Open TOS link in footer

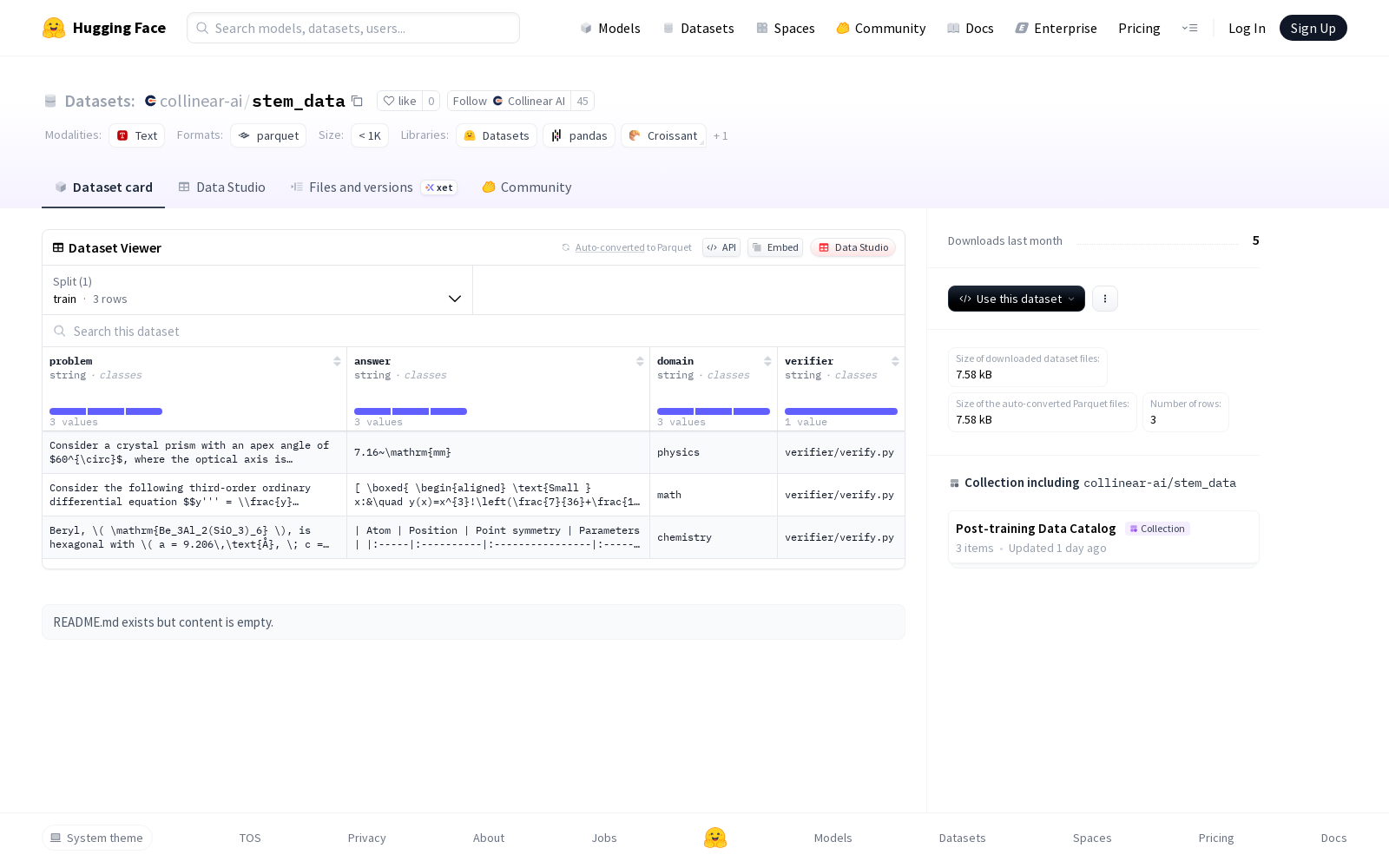250,838
